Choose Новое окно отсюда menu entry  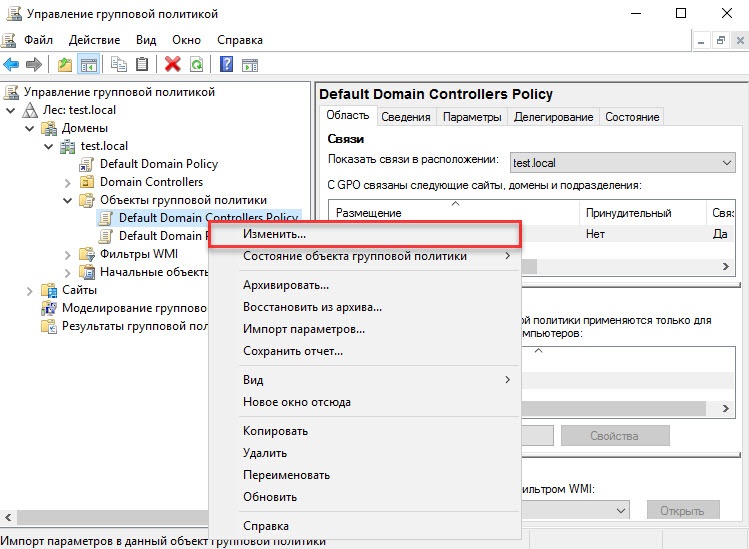coord(365,402)
